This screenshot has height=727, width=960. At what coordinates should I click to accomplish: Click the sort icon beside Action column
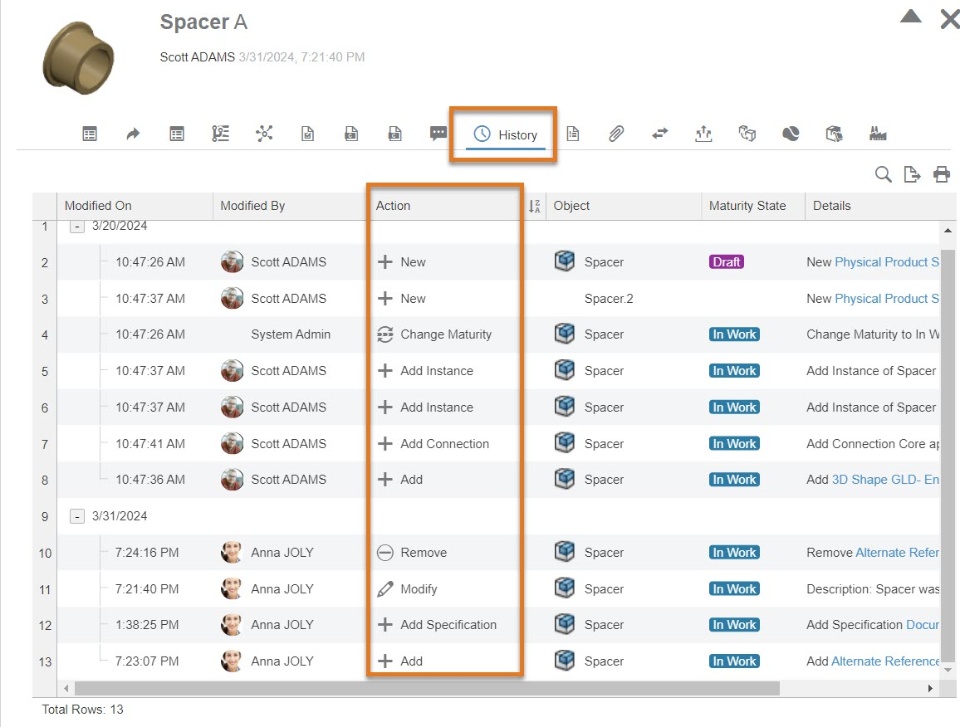click(534, 206)
